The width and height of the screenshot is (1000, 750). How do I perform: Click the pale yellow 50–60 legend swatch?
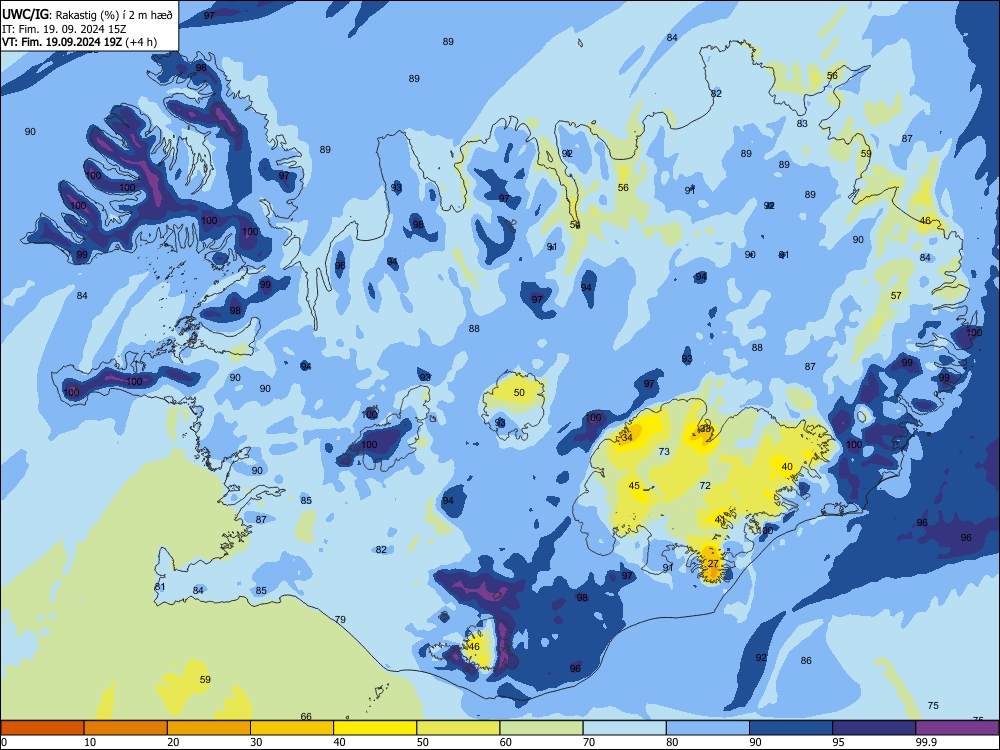pos(458,728)
